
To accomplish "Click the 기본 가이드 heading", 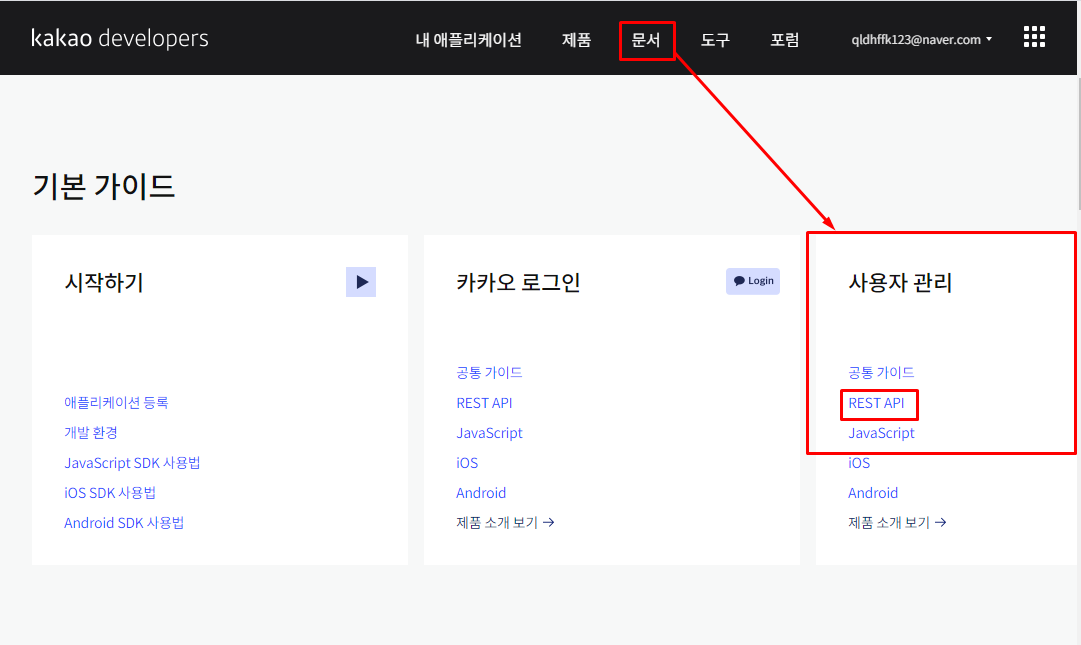I will point(103,186).
